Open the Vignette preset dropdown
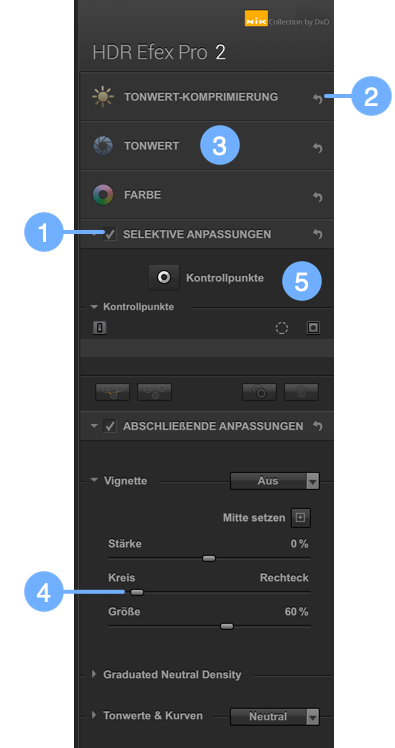395x748 pixels. pos(275,481)
